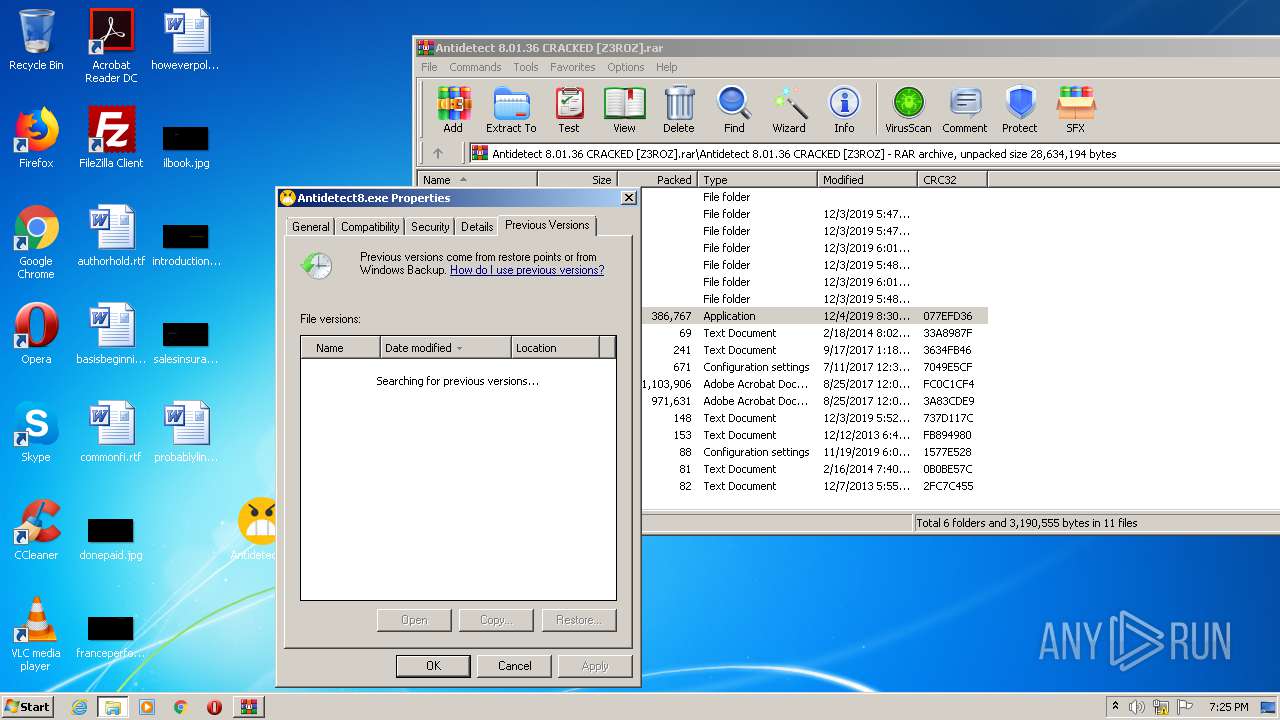The height and width of the screenshot is (720, 1280).
Task: Select the donepaid.jpg file icon
Action: point(111,539)
